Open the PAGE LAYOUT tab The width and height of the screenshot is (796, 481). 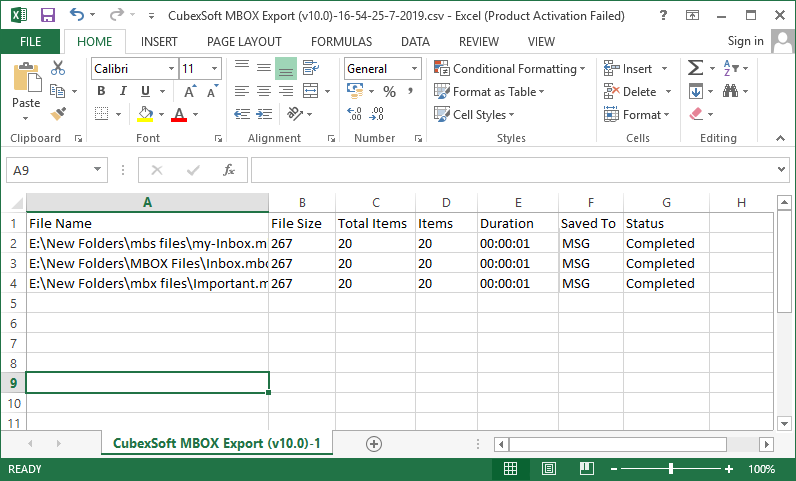pos(244,41)
